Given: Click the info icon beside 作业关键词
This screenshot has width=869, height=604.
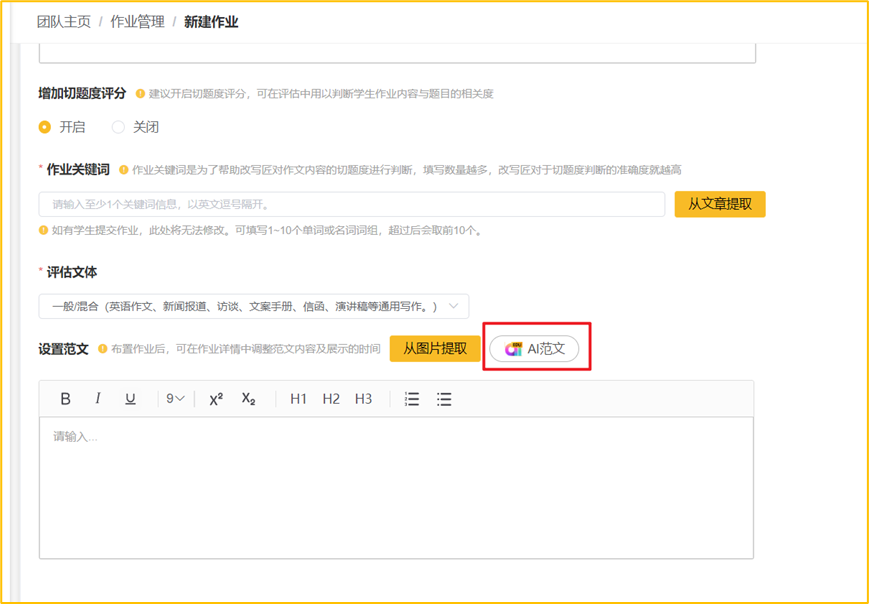Looking at the screenshot, I should click(x=124, y=170).
